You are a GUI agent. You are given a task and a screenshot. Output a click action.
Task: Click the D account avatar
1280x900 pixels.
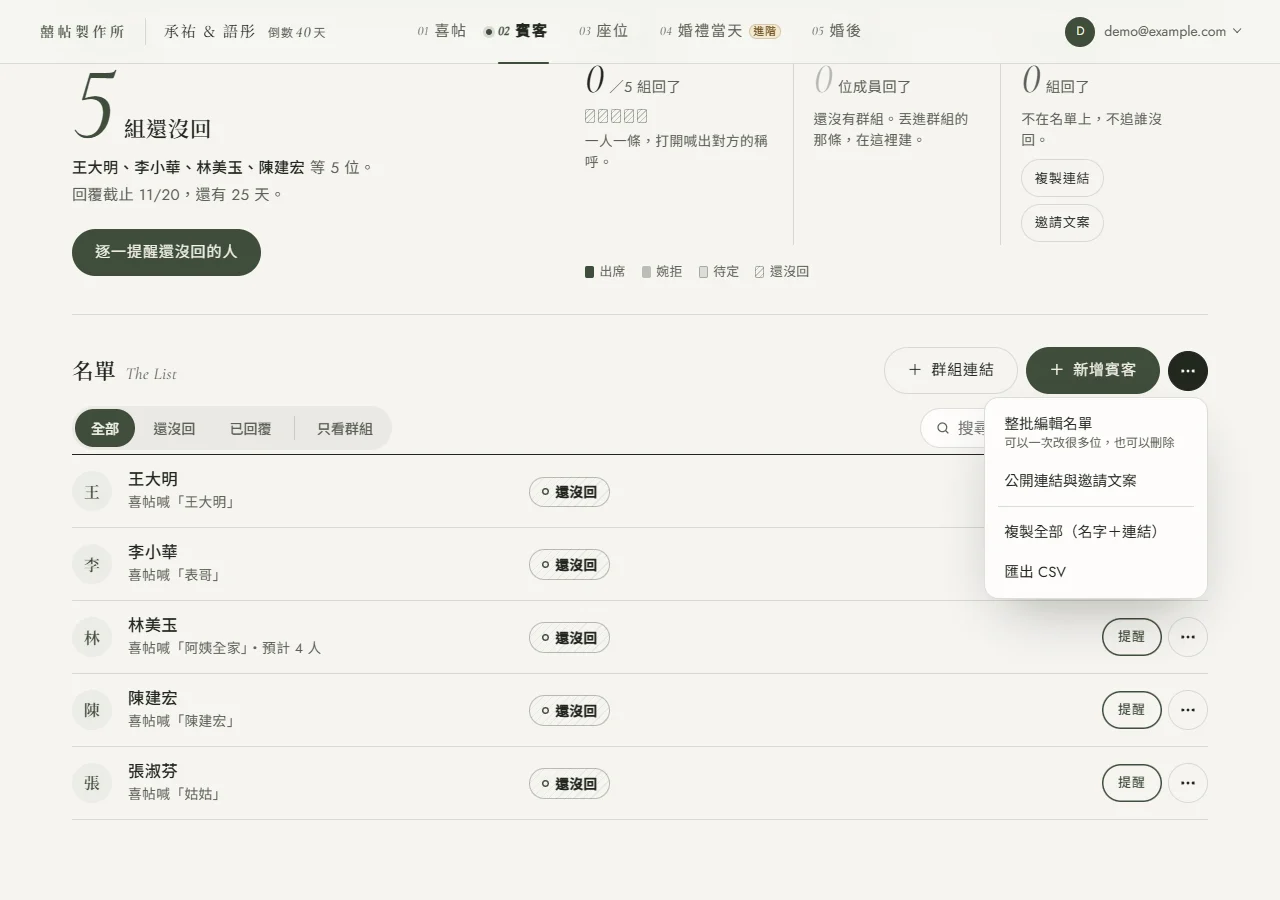1080,31
